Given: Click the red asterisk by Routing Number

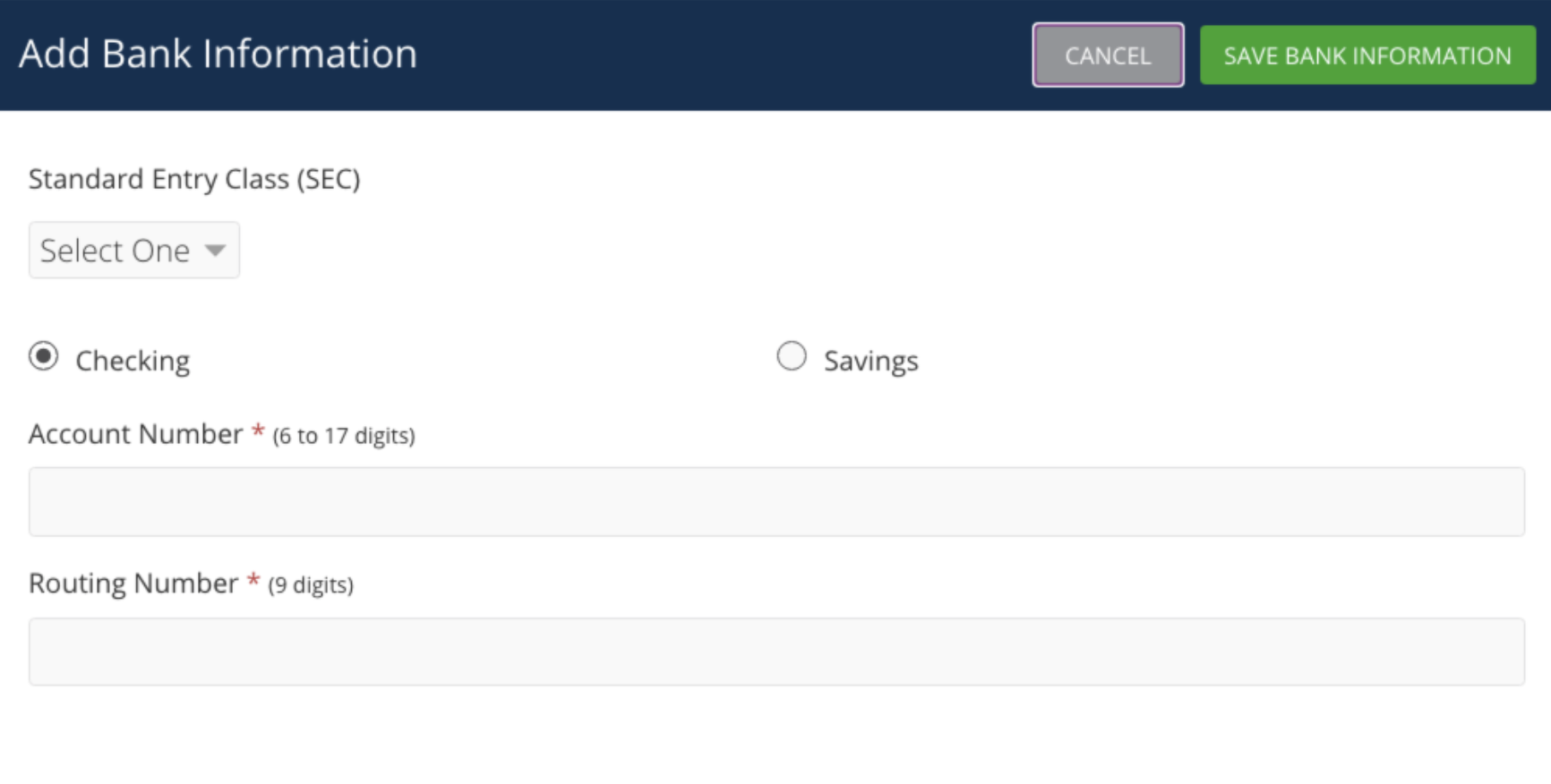Looking at the screenshot, I should tap(253, 581).
